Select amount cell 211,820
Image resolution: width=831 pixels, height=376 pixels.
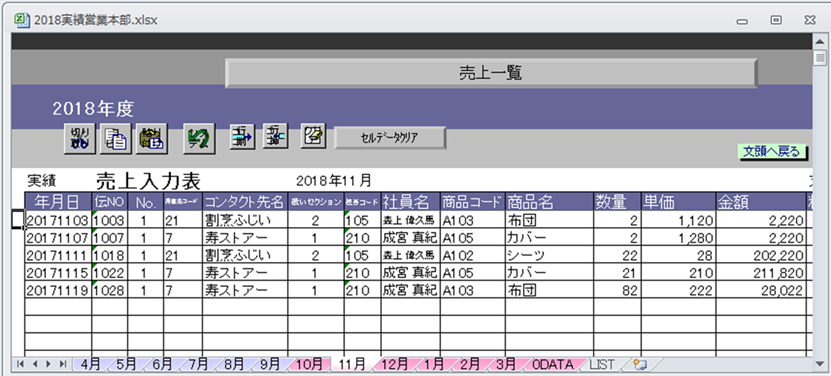[761, 272]
